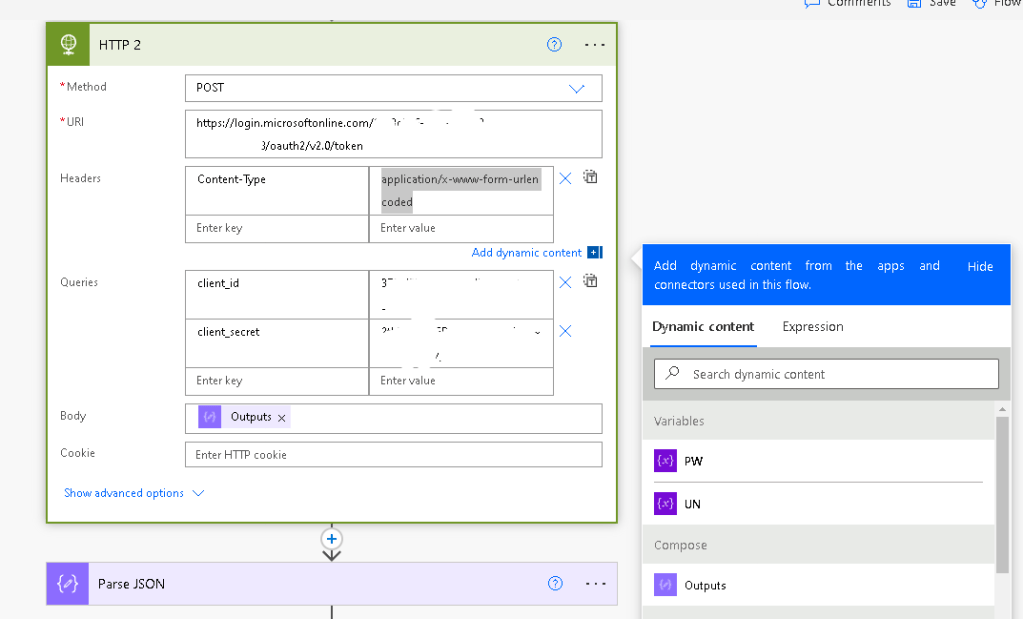The width and height of the screenshot is (1023, 619).
Task: Click the Add dynamic content link
Action: click(526, 253)
